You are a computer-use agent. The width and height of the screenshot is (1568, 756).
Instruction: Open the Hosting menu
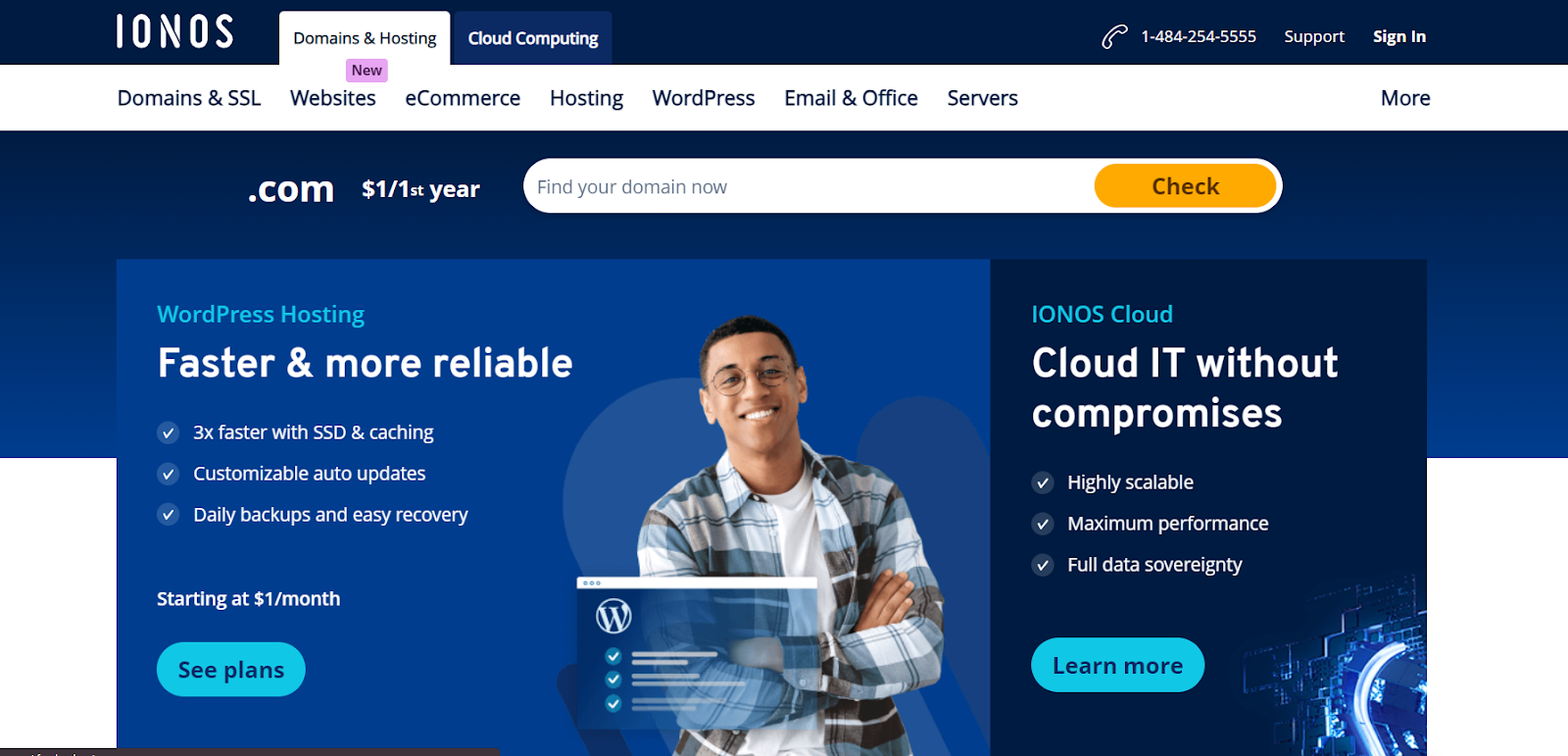point(586,98)
